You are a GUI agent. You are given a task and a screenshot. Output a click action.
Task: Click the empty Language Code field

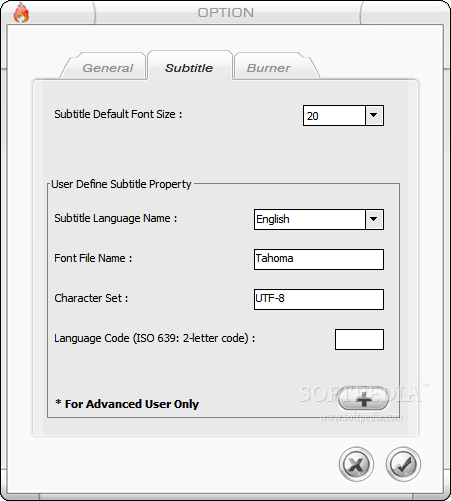[359, 339]
